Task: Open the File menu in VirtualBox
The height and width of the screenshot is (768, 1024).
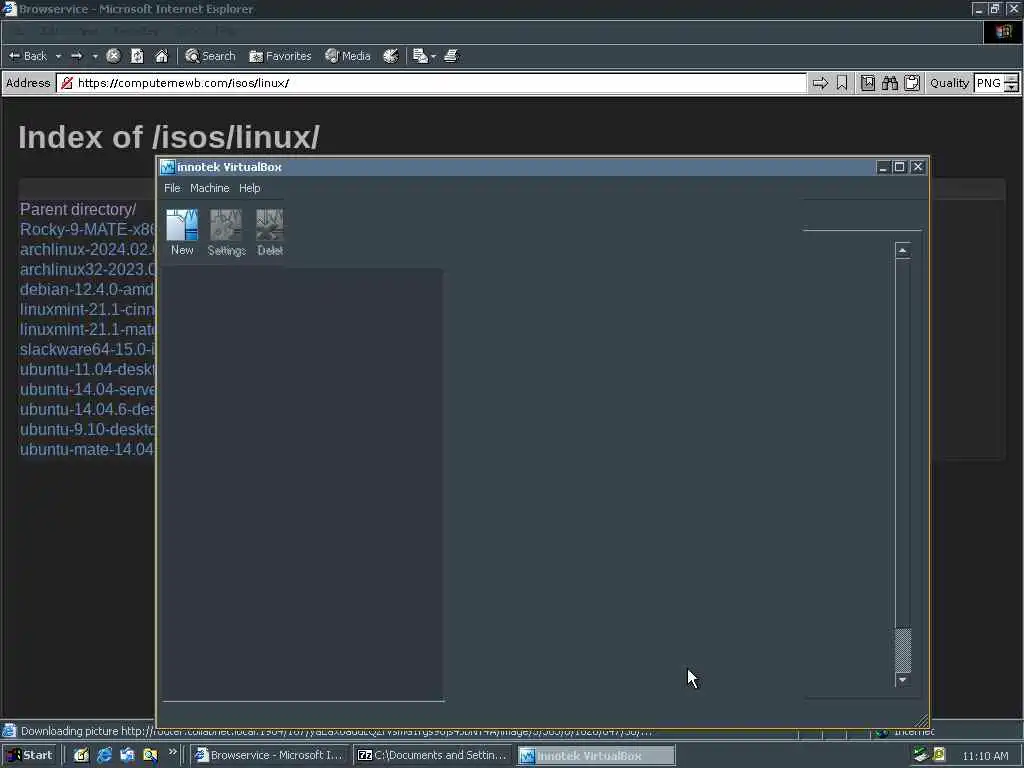Action: [x=172, y=188]
